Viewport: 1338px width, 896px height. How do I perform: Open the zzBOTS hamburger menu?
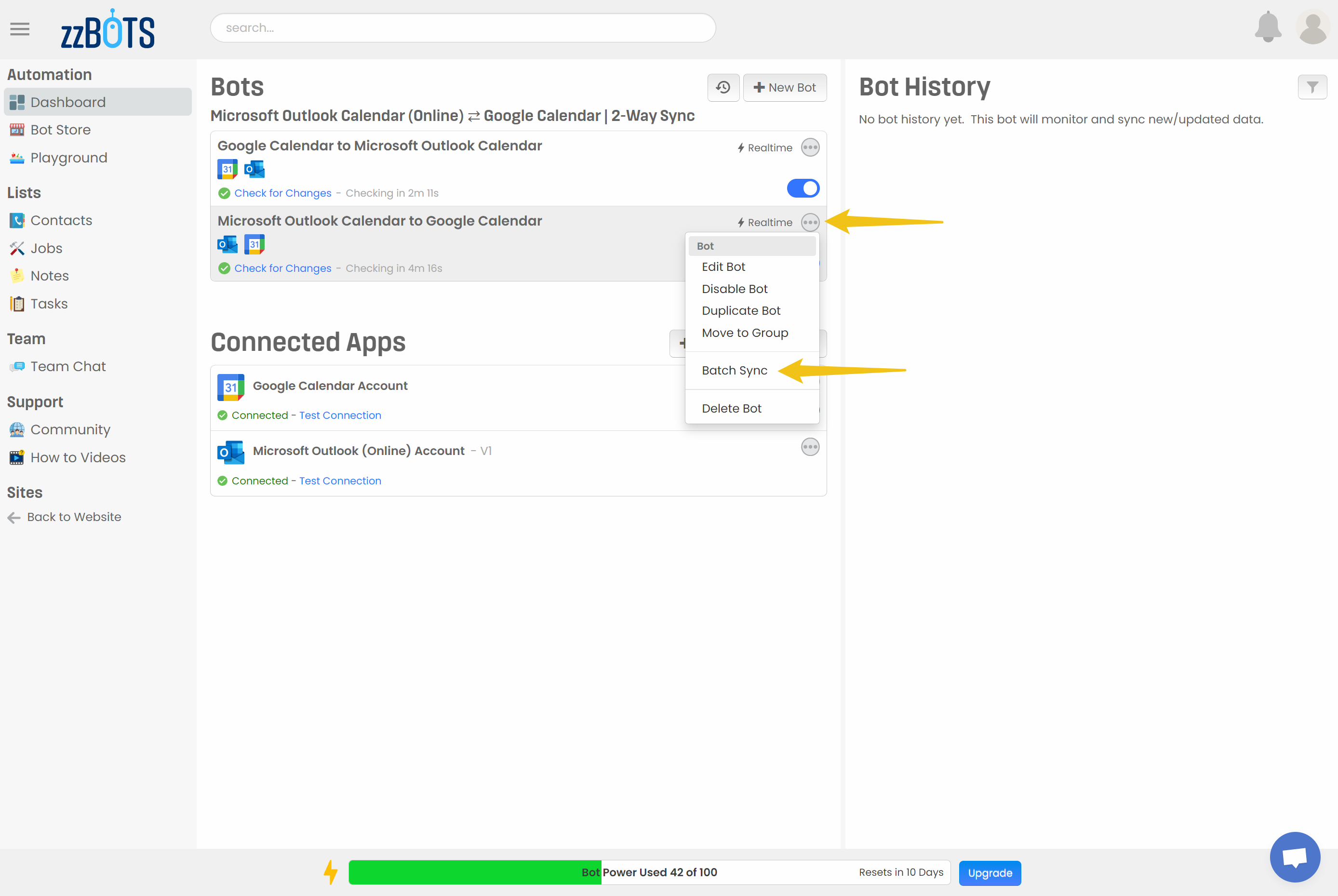19,28
